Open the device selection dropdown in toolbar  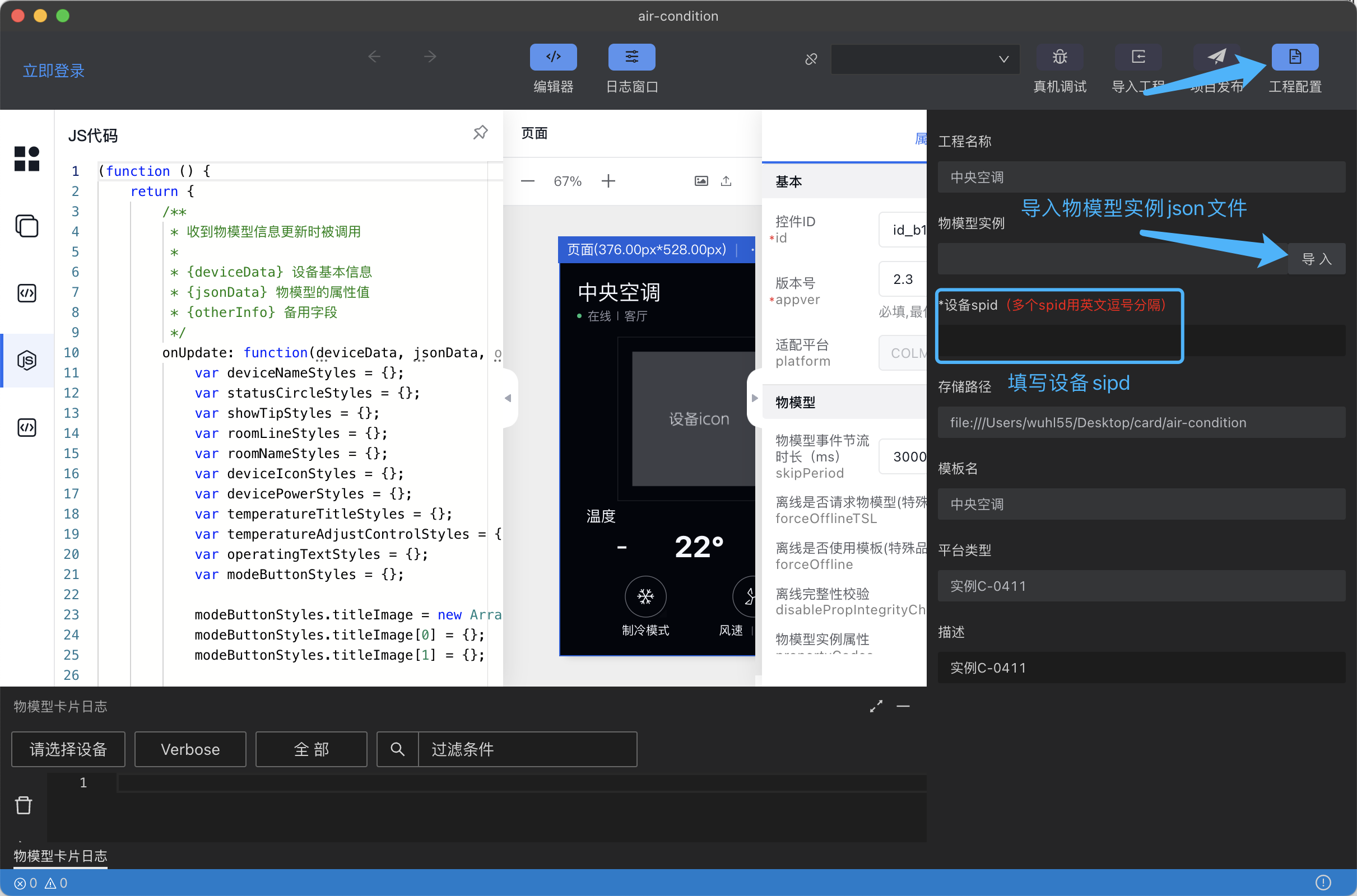pyautogui.click(x=925, y=59)
